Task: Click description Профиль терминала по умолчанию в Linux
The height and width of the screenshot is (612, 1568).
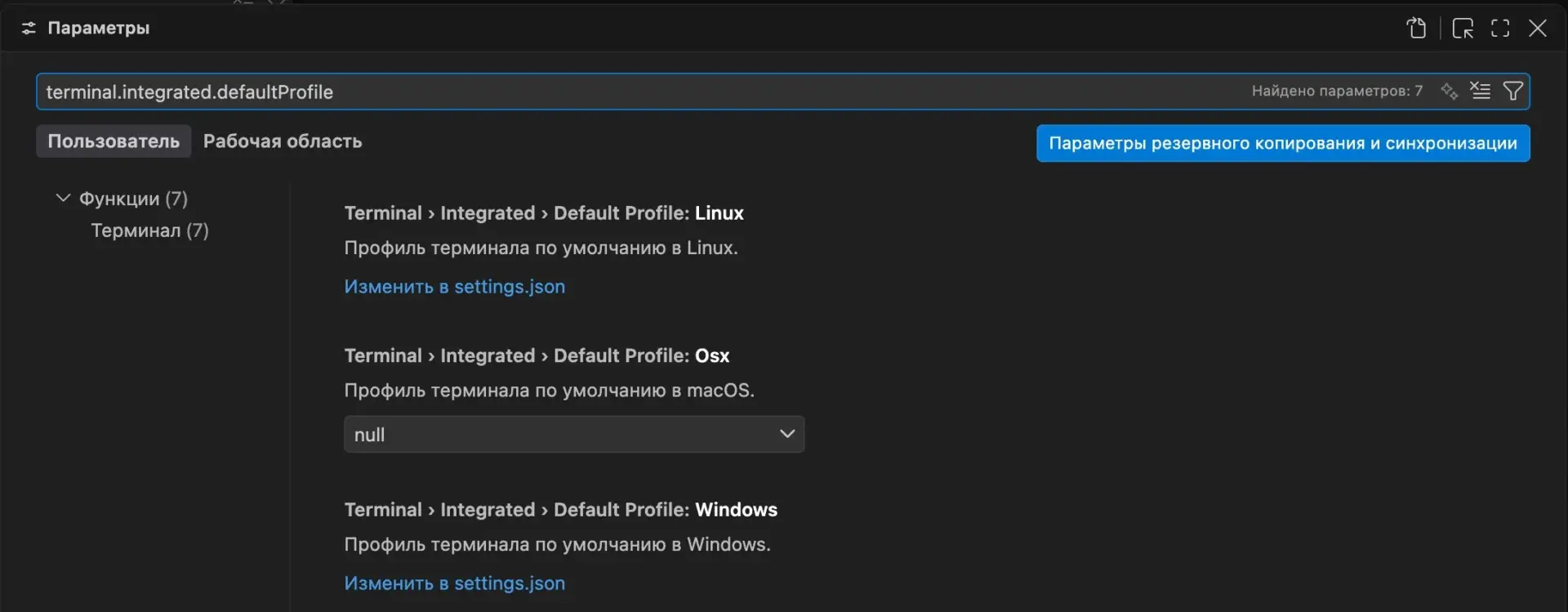Action: click(541, 248)
